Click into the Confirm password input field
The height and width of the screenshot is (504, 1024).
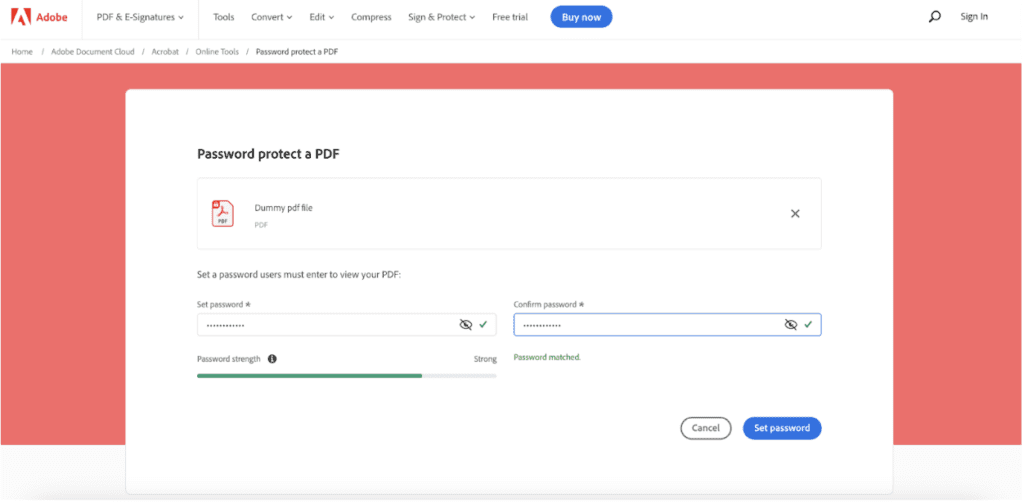(667, 324)
